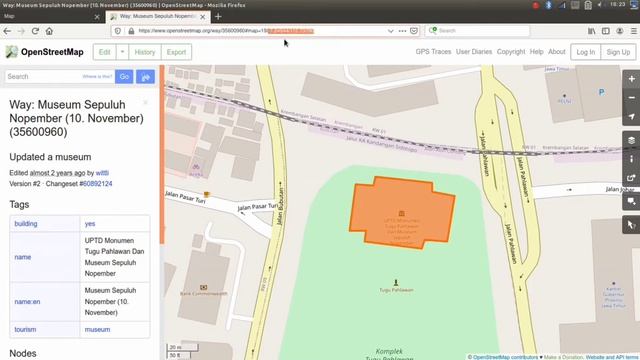Reload the current page

[36, 31]
